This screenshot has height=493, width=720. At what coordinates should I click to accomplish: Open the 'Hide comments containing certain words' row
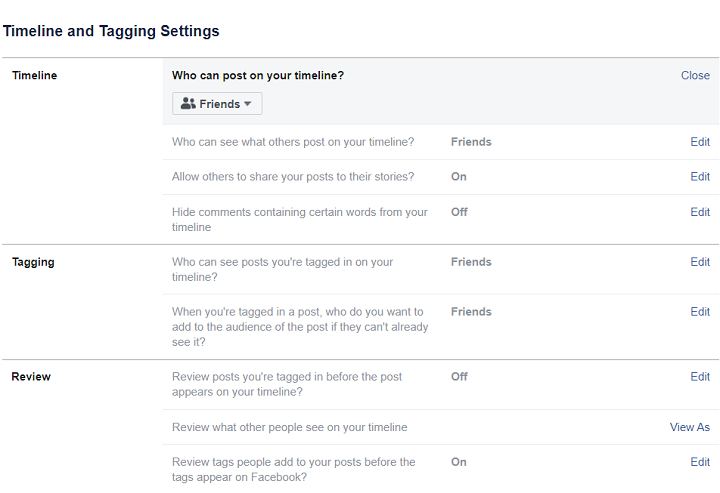pos(299,219)
